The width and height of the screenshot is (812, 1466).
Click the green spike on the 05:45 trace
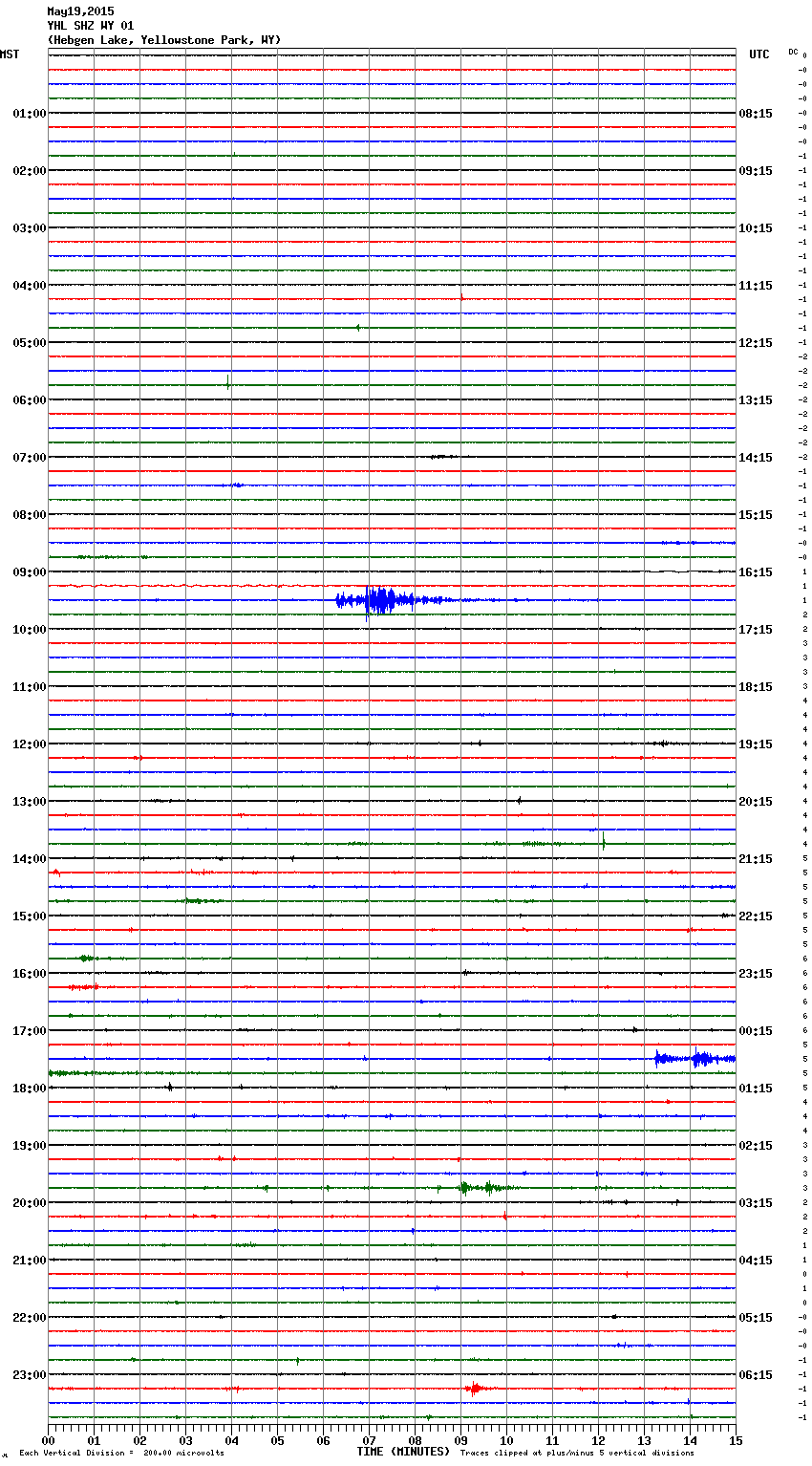227,384
